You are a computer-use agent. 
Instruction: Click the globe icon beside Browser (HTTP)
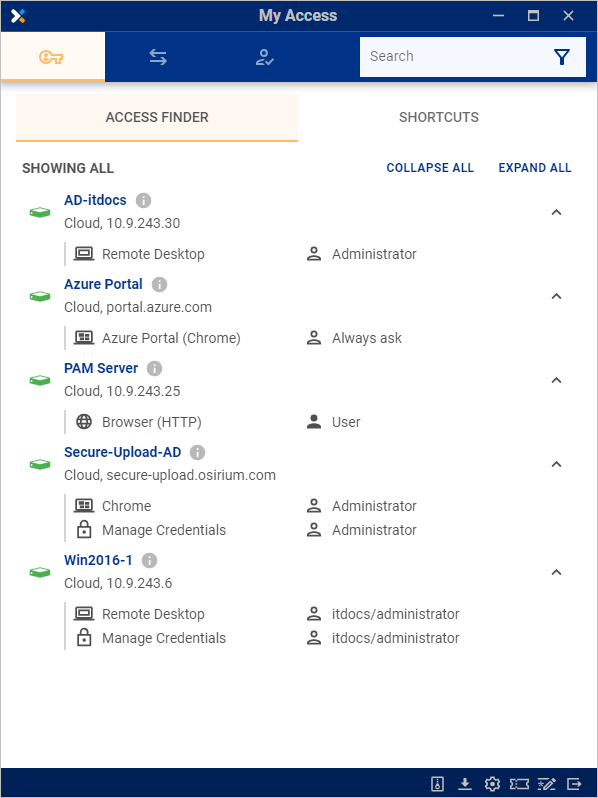pyautogui.click(x=84, y=421)
